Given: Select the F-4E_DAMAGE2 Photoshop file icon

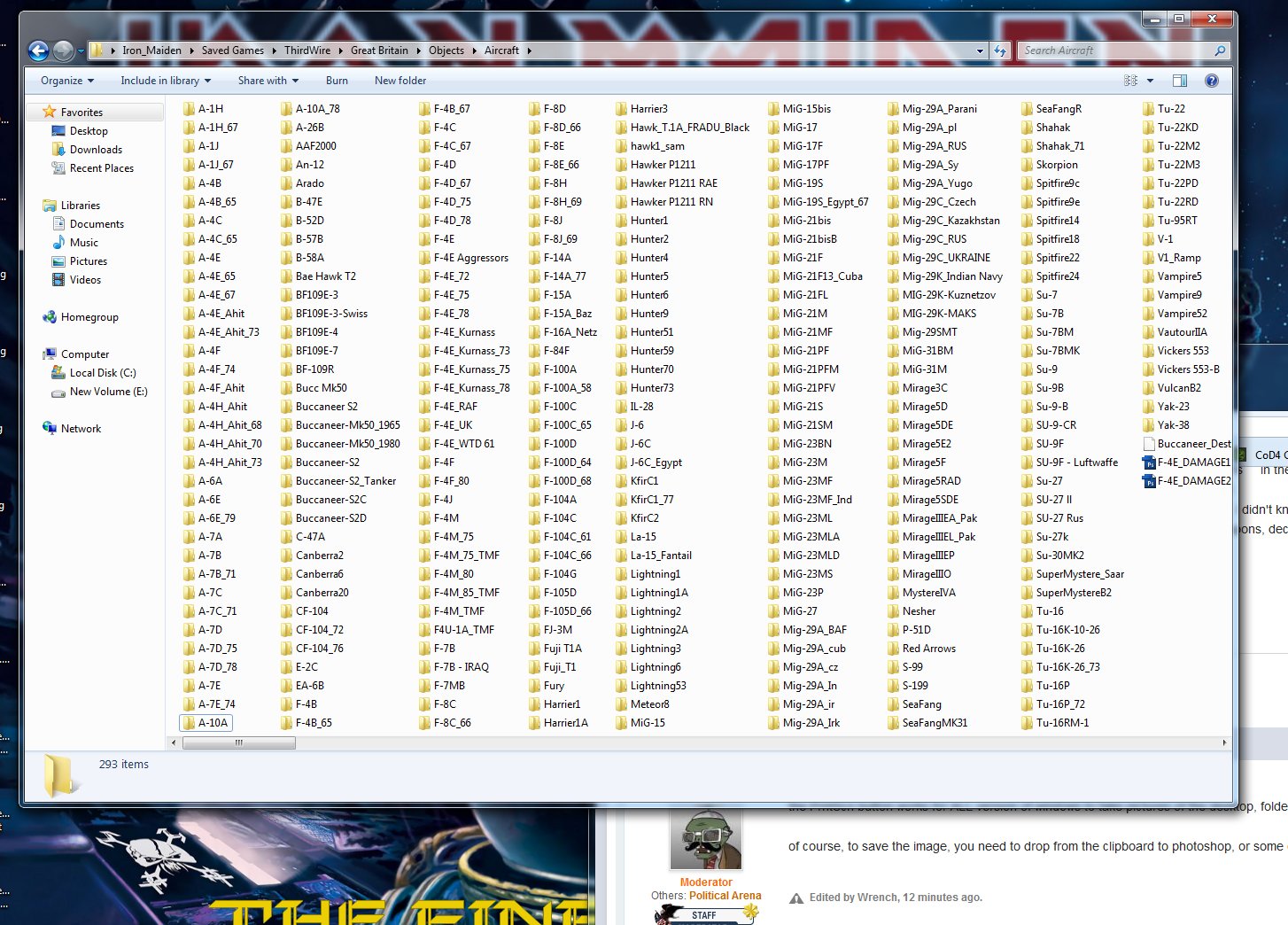Looking at the screenshot, I should pyautogui.click(x=1149, y=481).
